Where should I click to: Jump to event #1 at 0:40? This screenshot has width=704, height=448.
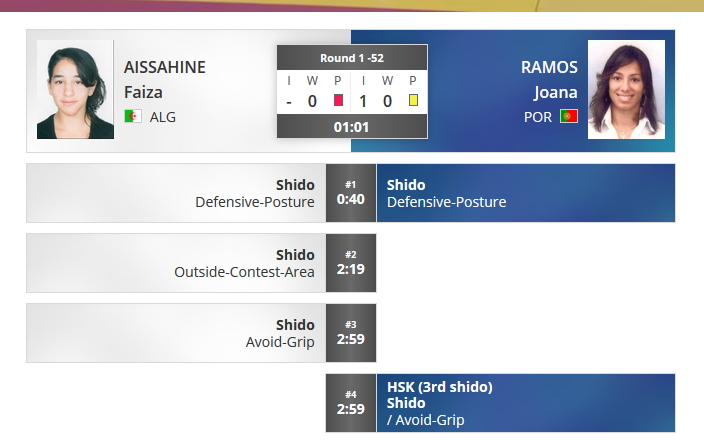pos(351,193)
